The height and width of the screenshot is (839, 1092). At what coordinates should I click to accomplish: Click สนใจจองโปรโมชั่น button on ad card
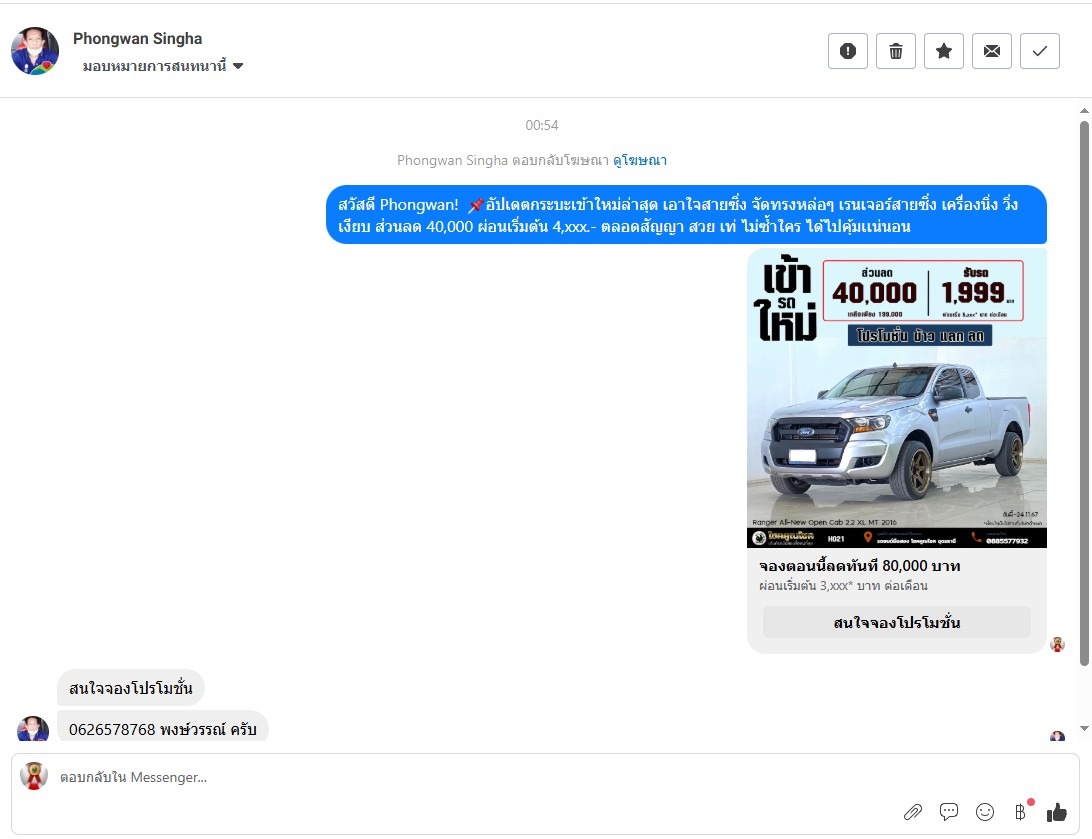pos(896,622)
